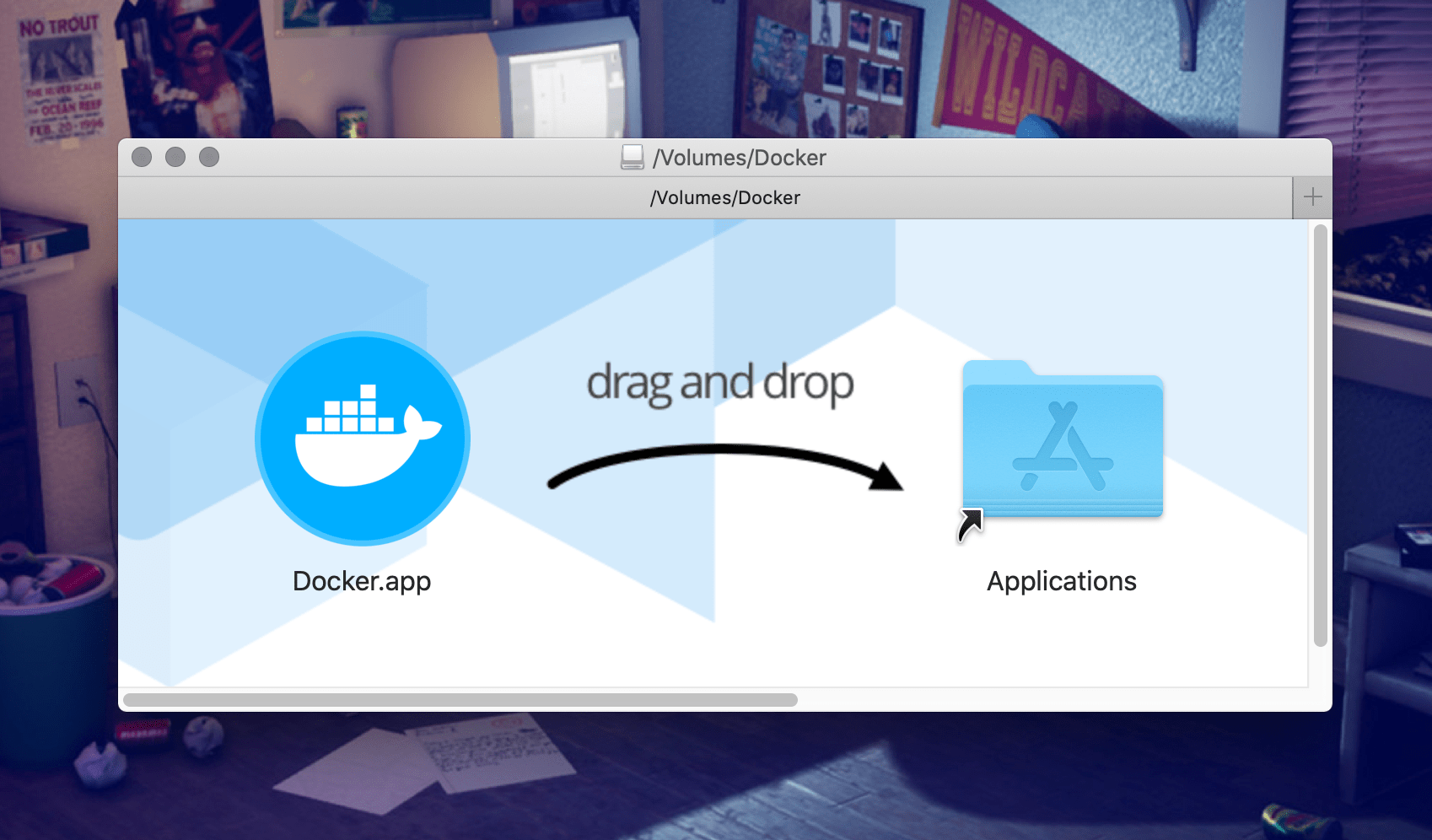The height and width of the screenshot is (840, 1432).
Task: Zoom the /Volumes/Docker window
Action: pyautogui.click(x=209, y=157)
